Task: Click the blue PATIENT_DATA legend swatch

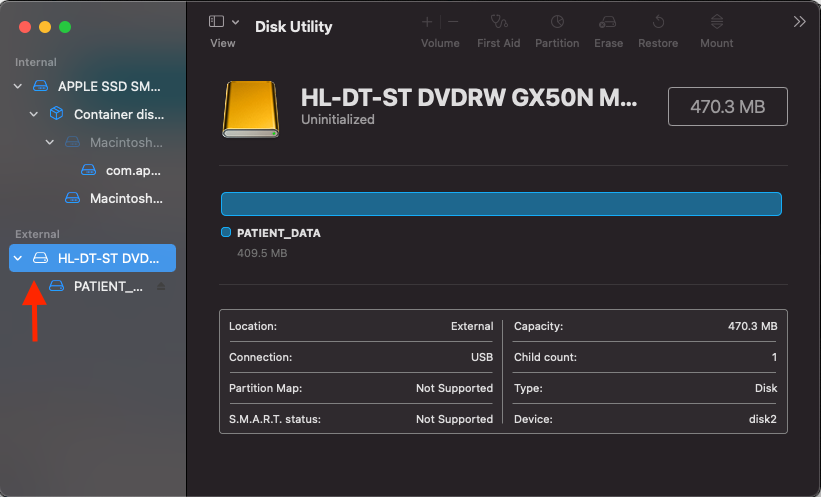Action: 226,233
